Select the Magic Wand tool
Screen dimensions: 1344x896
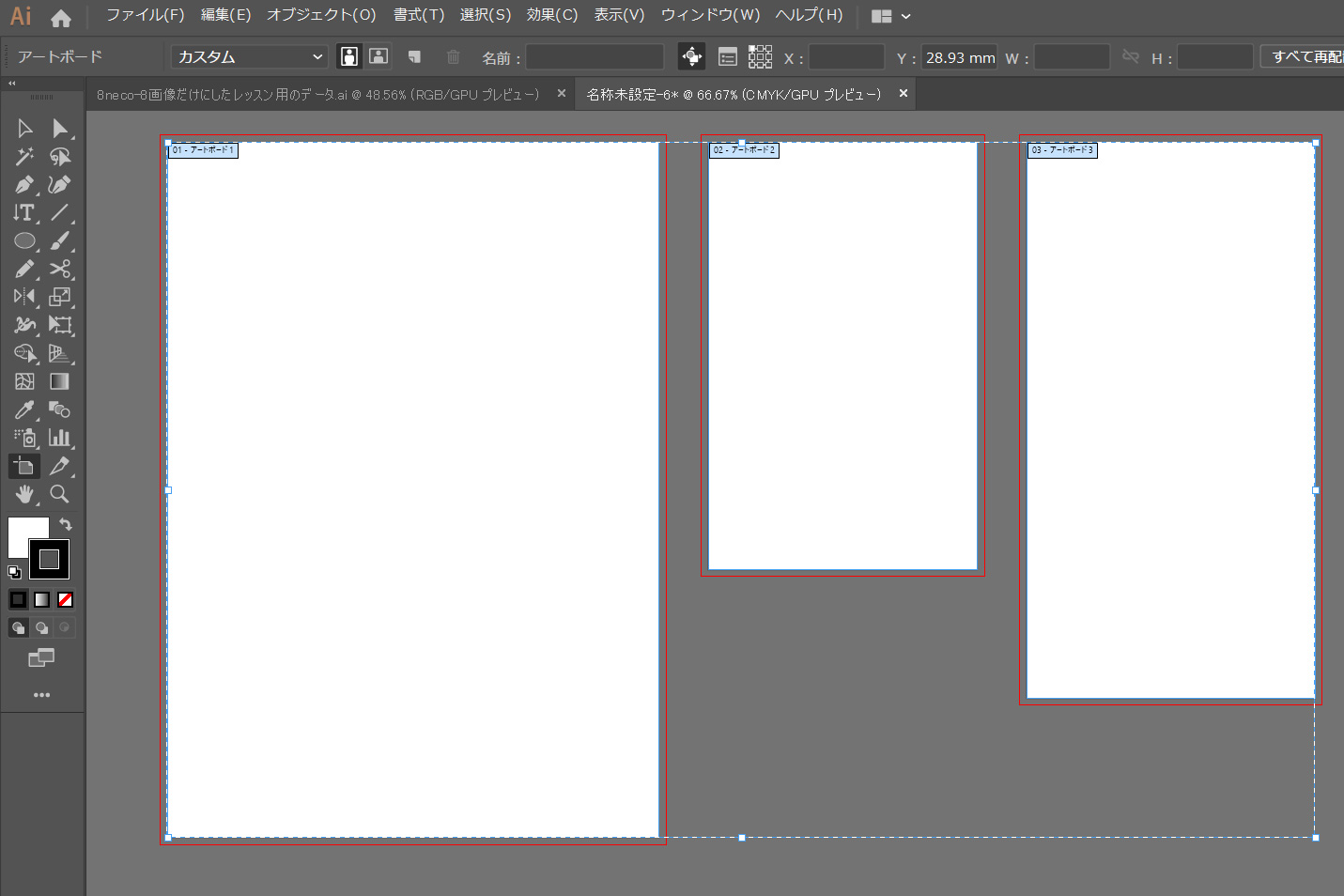24,157
